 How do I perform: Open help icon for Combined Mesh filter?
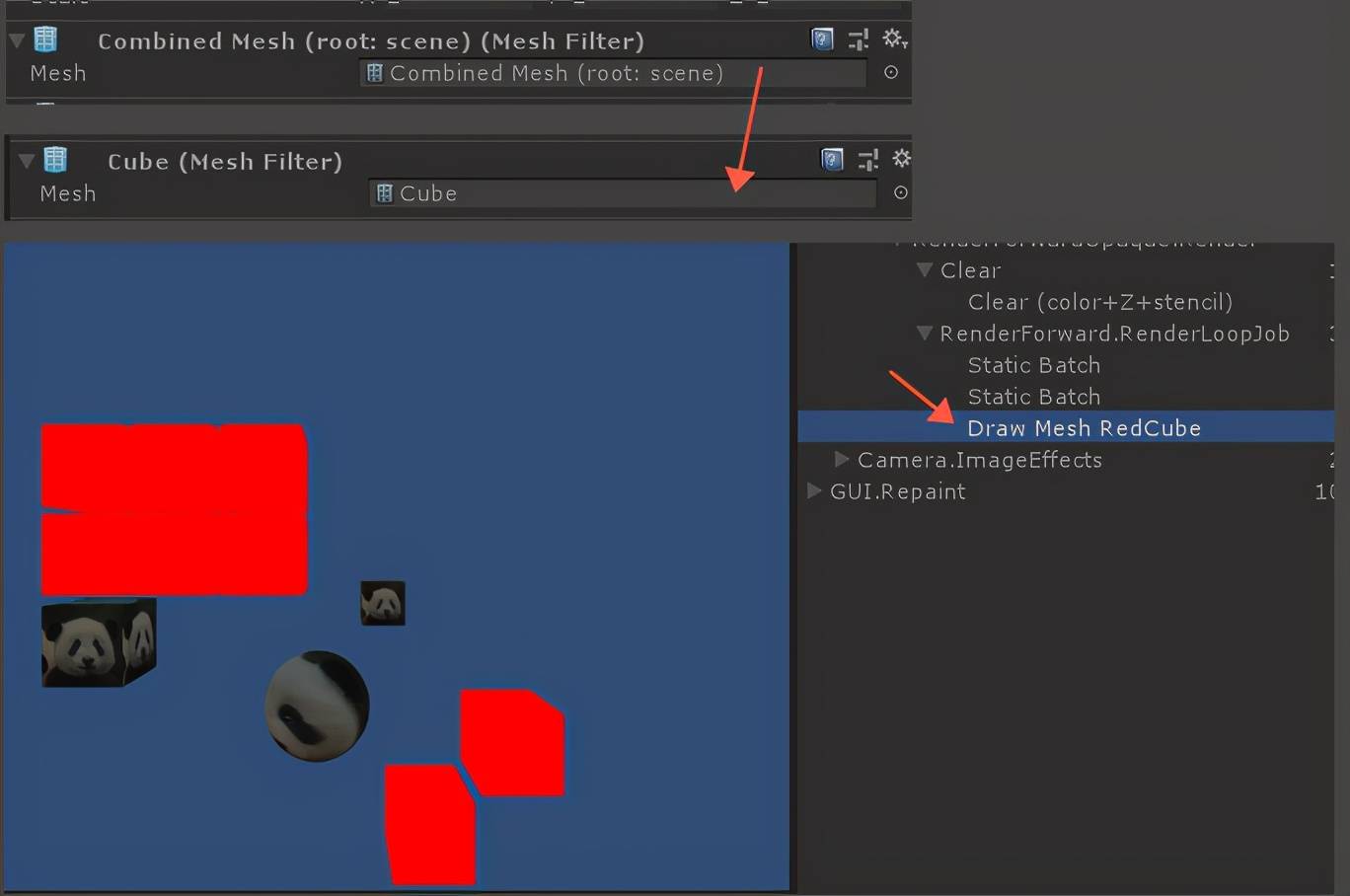[822, 39]
